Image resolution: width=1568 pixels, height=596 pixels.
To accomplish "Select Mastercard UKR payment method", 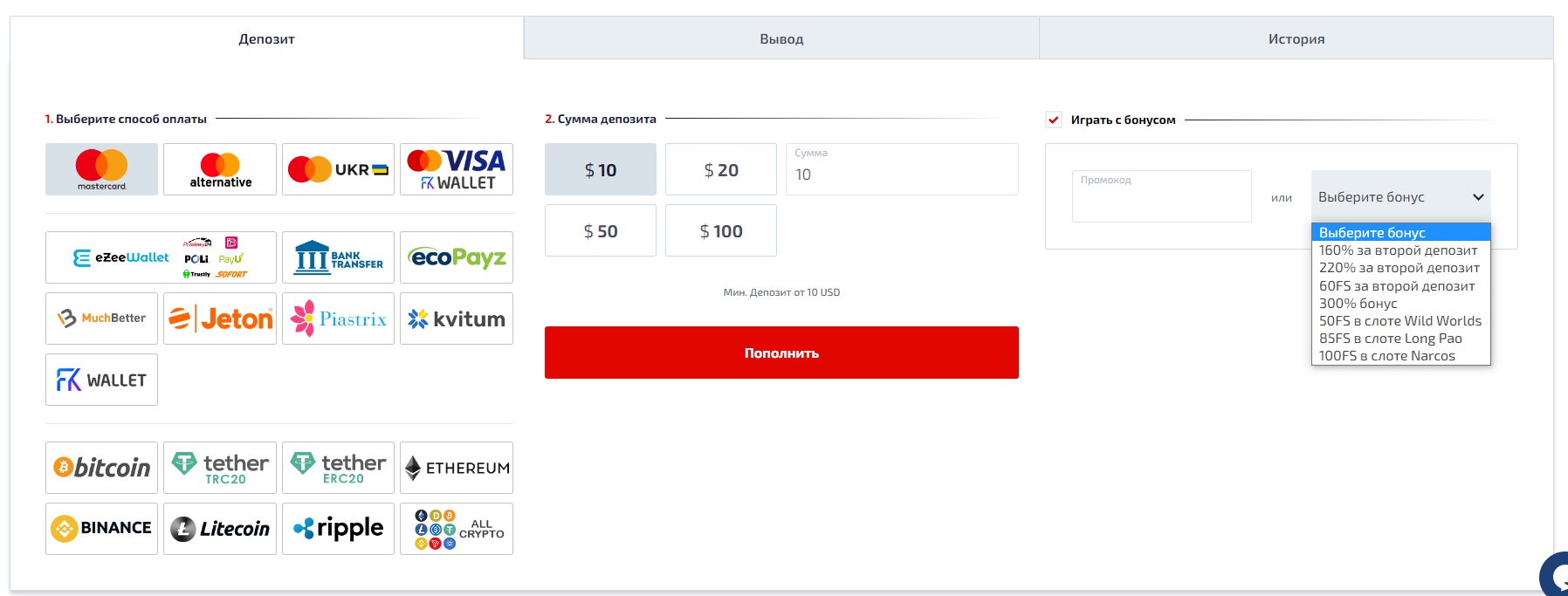I will coord(338,169).
